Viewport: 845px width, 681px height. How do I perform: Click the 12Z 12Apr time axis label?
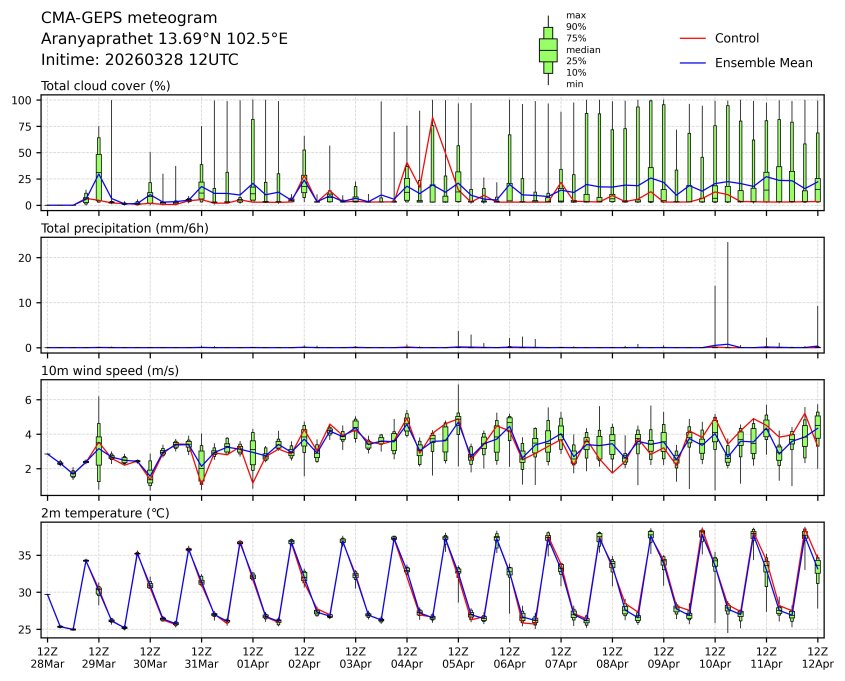(817, 657)
